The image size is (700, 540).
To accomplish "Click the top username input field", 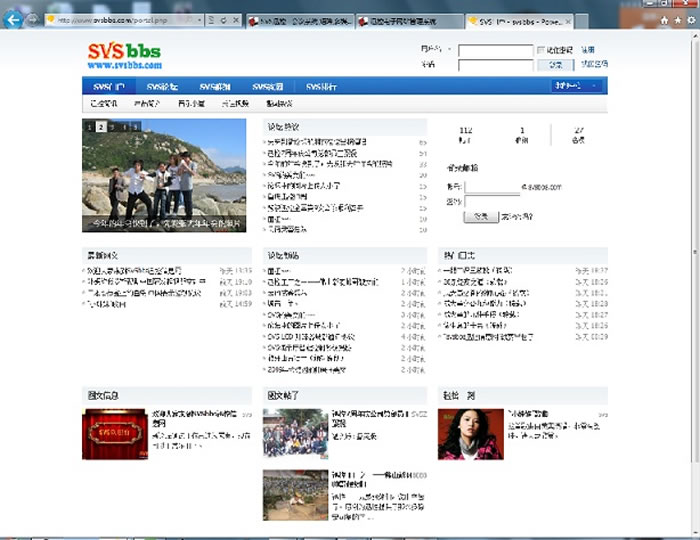I will click(x=495, y=49).
